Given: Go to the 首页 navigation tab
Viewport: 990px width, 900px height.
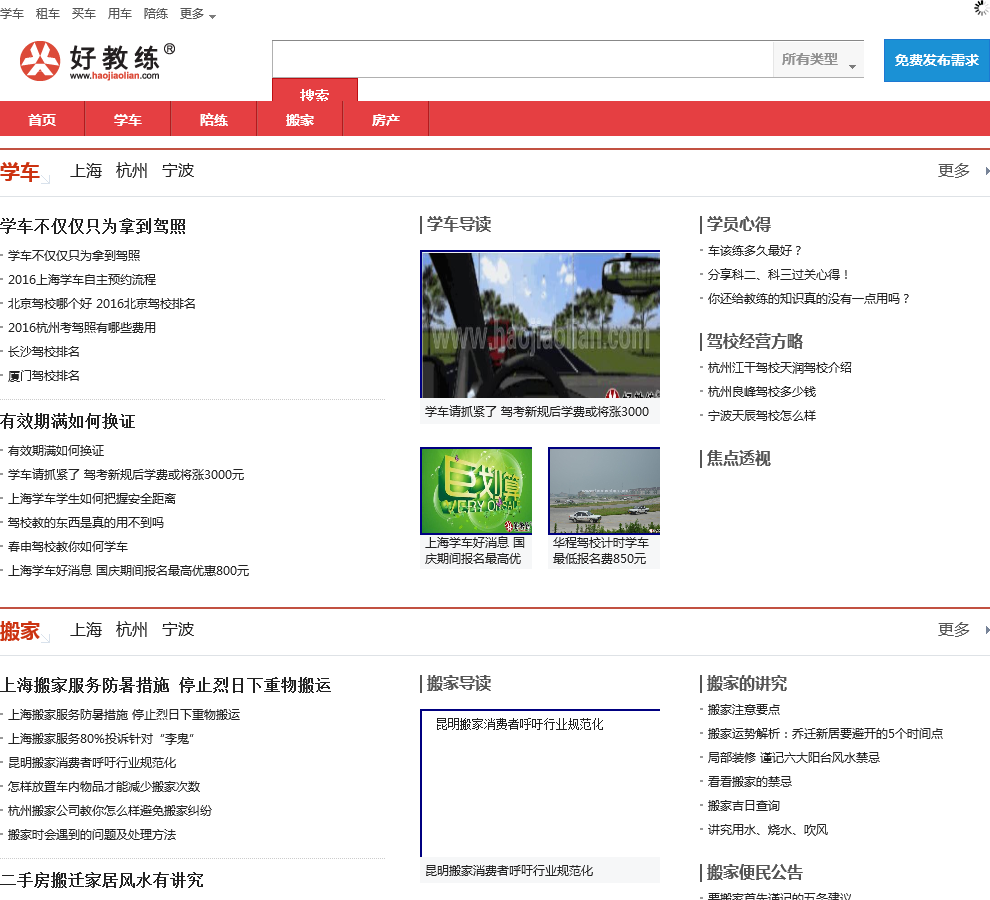Looking at the screenshot, I should (42, 119).
